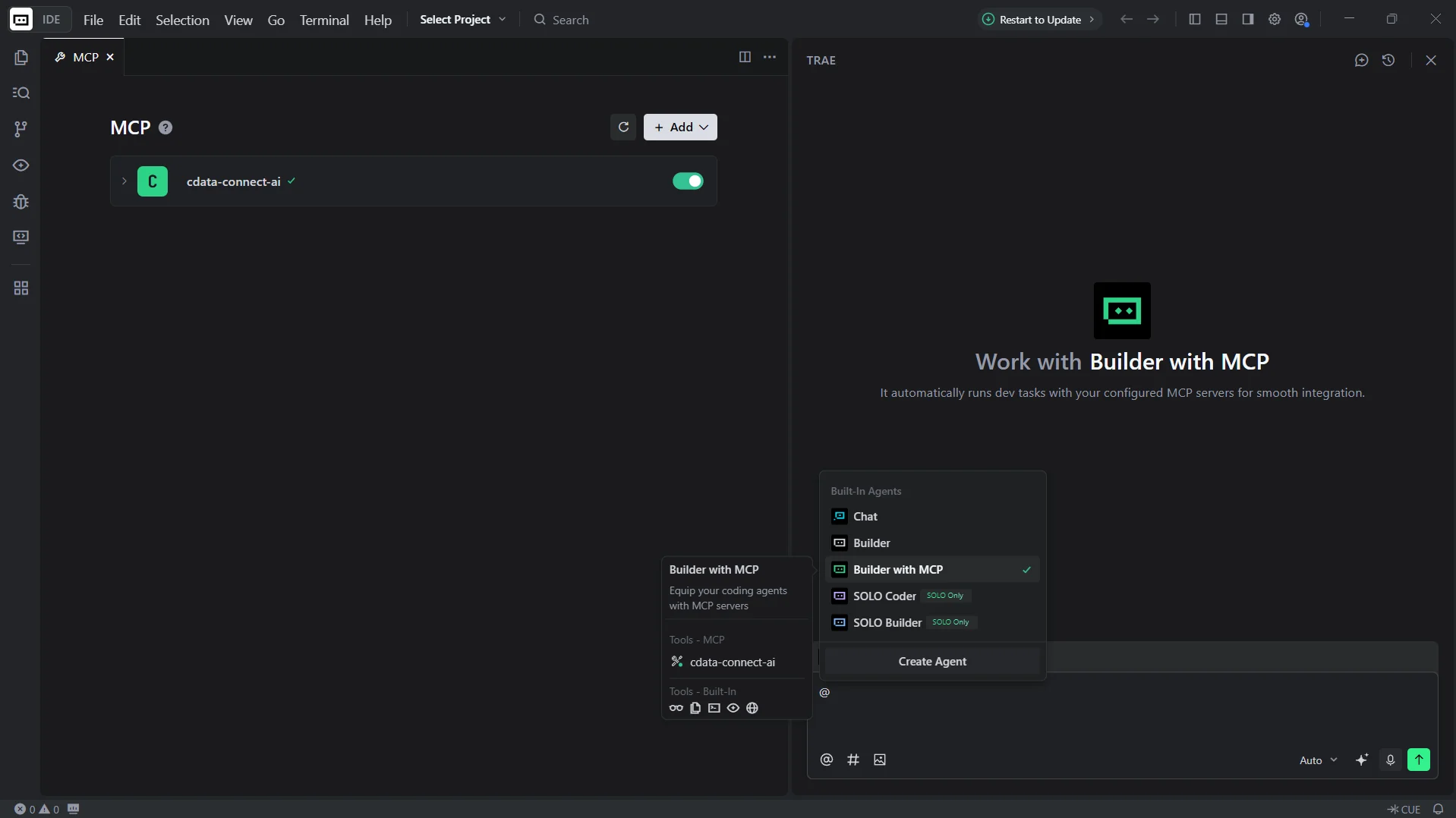Image resolution: width=1456 pixels, height=818 pixels.
Task: Open notifications bell in status bar
Action: click(1438, 809)
